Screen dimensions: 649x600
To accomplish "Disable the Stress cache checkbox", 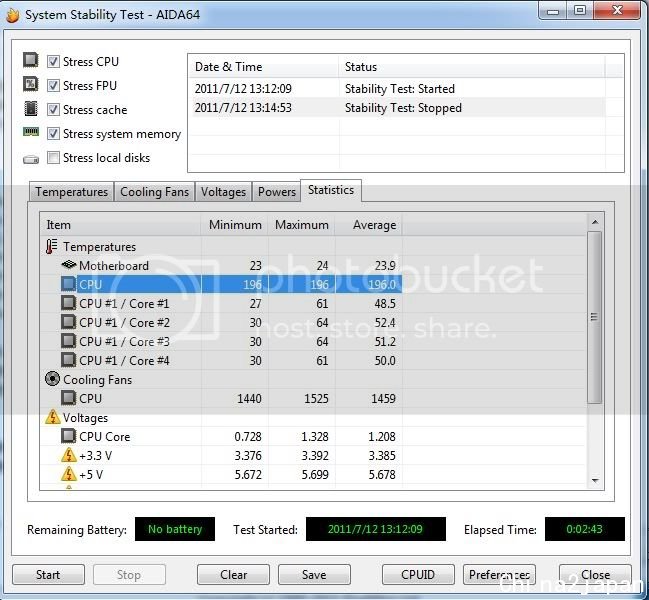I will [53, 110].
